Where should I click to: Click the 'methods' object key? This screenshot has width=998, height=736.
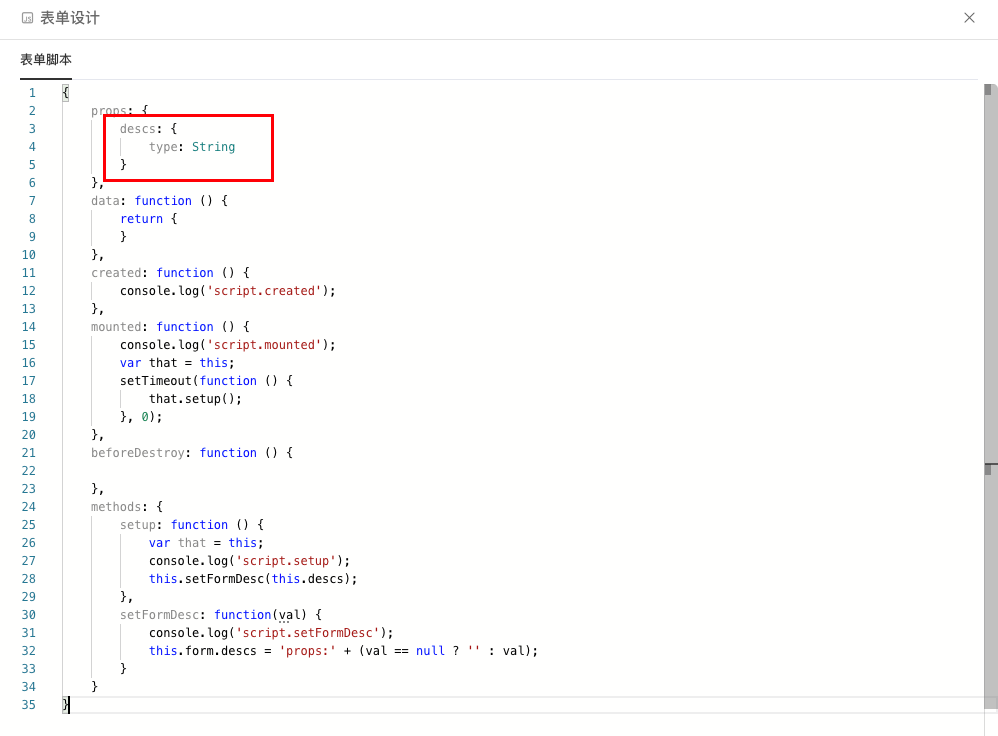tap(113, 506)
